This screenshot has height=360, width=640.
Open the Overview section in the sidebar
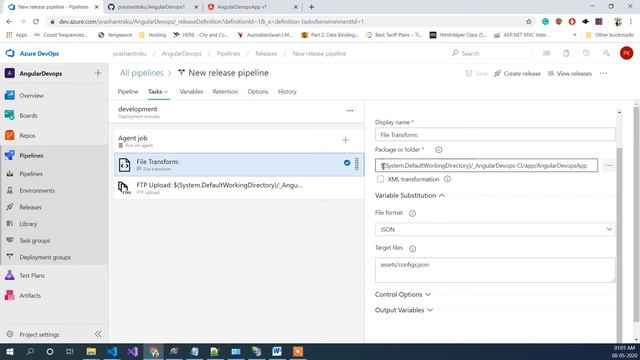click(31, 96)
